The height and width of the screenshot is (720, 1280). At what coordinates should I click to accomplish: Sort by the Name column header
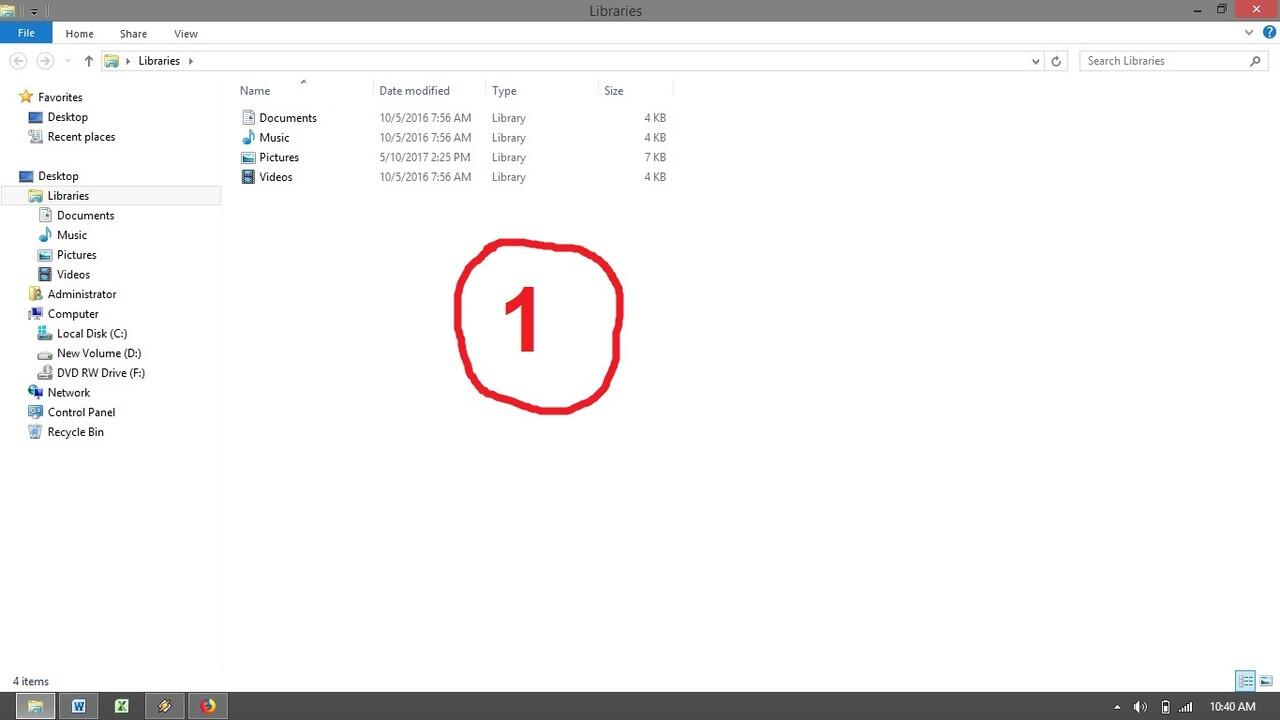click(255, 91)
